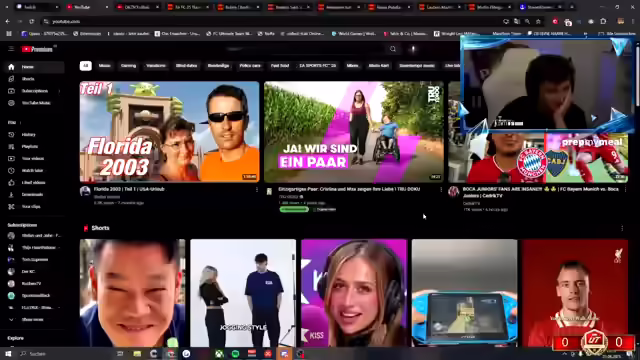The image size is (640, 360).
Task: Open History in the sidebar
Action: 33,135
